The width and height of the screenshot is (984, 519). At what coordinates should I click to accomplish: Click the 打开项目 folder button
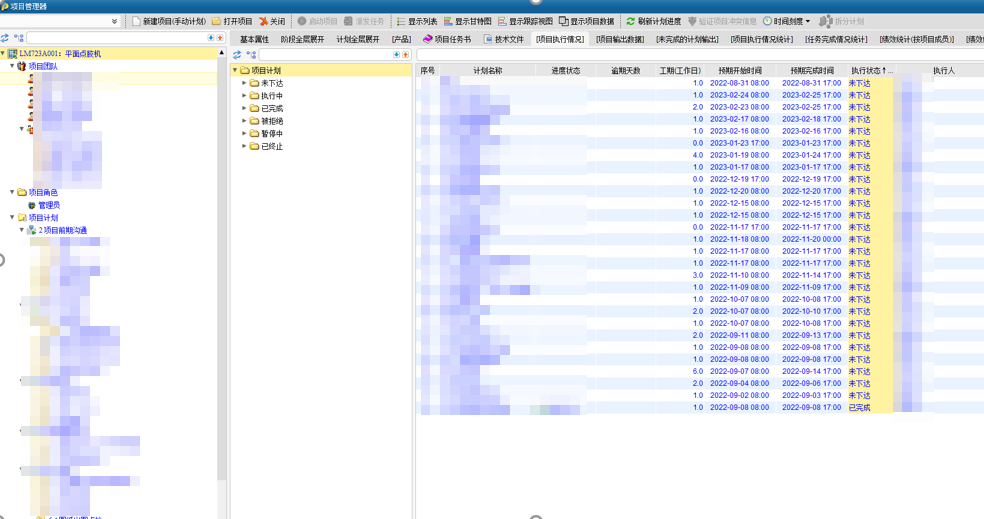click(x=232, y=21)
